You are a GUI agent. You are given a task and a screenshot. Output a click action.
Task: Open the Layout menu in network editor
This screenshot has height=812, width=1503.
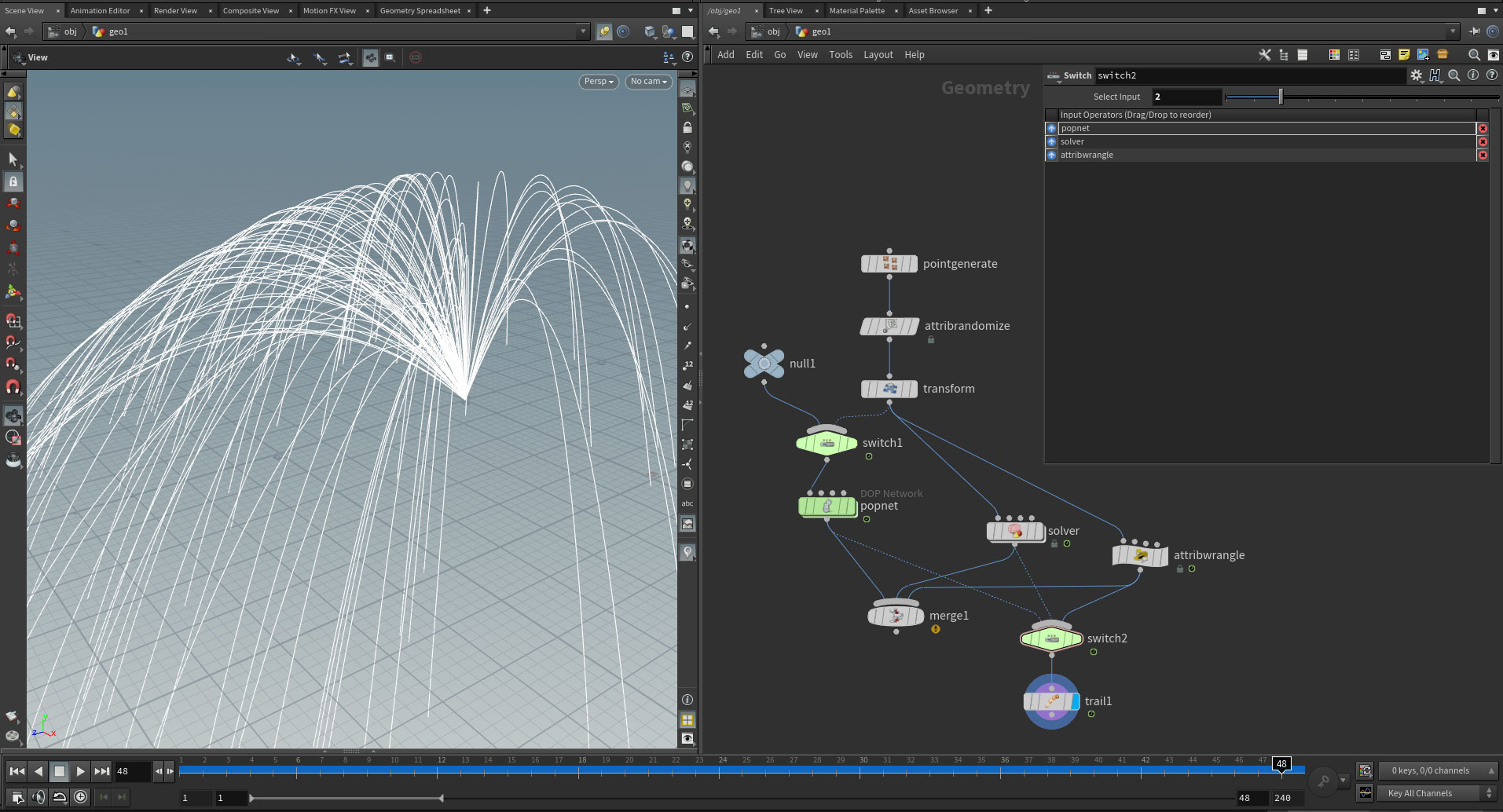(878, 55)
